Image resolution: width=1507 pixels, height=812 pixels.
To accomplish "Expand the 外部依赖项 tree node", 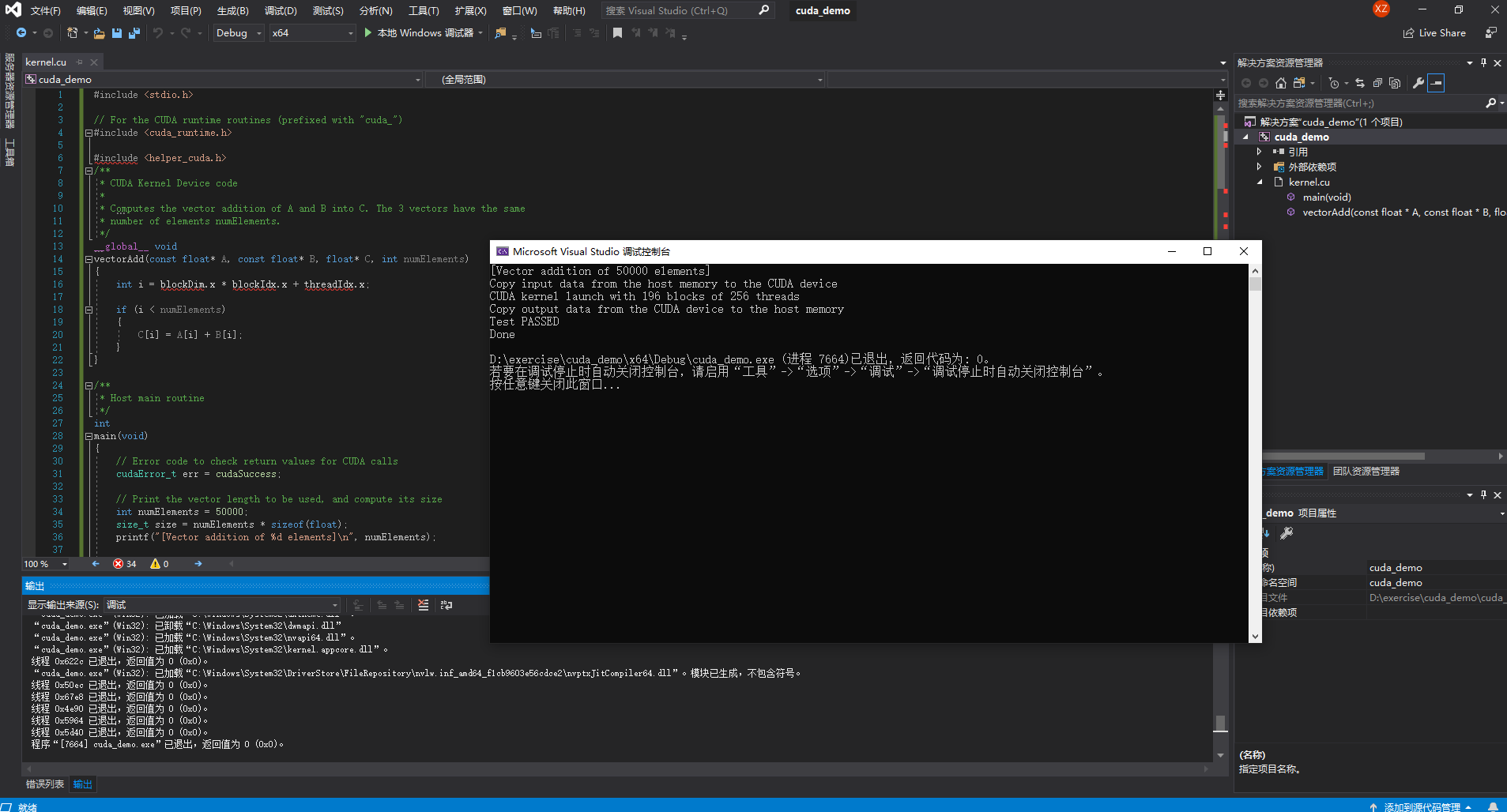I will [1259, 167].
